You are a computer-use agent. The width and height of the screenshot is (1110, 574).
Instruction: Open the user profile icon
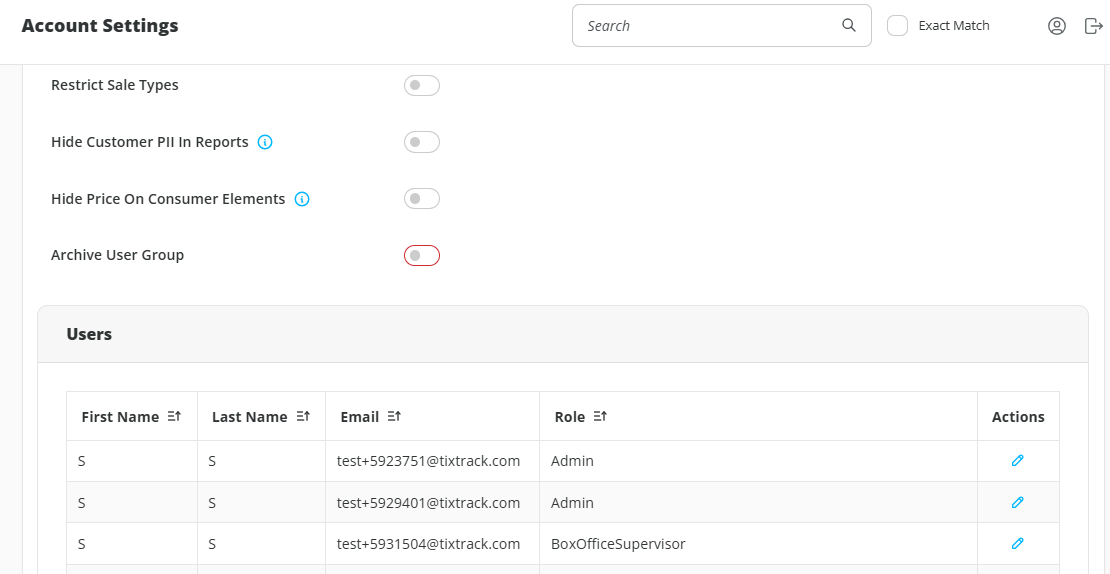(1056, 26)
